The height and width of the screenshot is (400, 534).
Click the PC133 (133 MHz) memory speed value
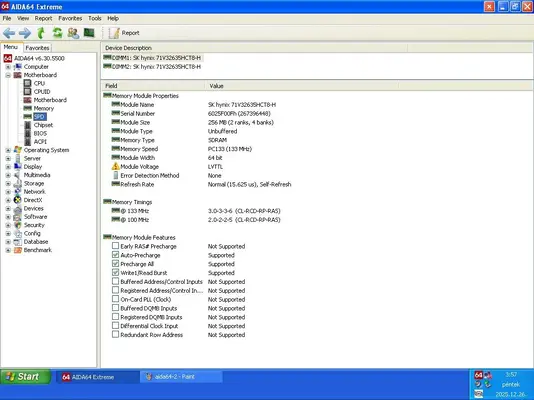click(230, 149)
